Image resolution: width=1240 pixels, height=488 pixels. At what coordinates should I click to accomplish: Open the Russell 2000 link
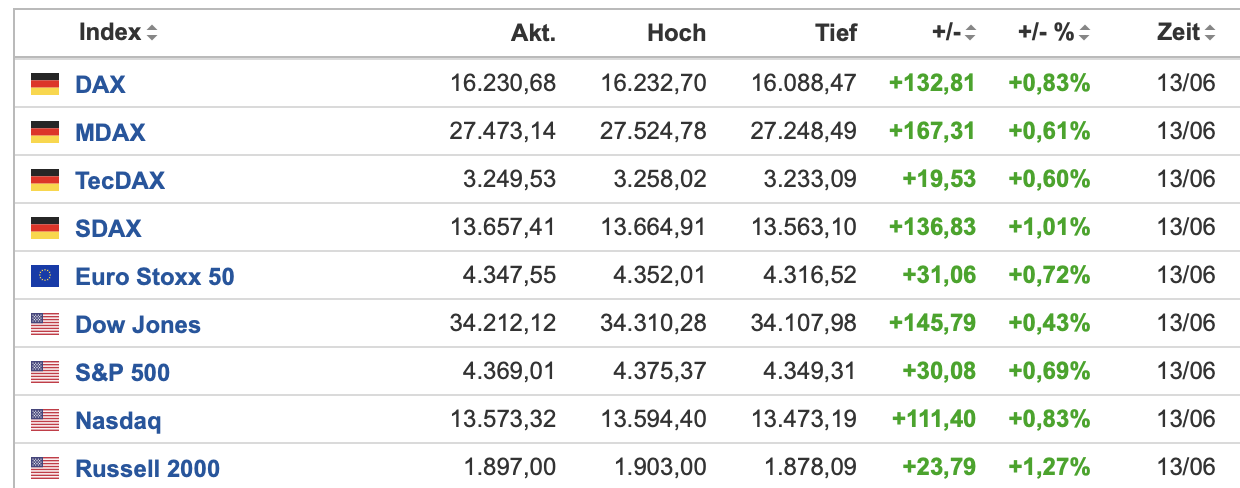pyautogui.click(x=147, y=468)
